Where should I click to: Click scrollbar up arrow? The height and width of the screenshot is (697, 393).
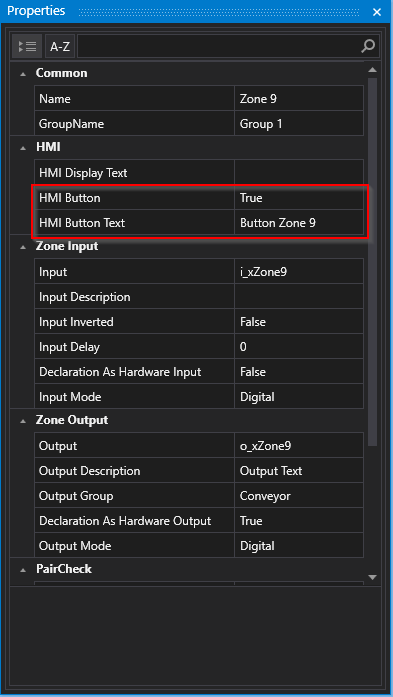tap(373, 70)
